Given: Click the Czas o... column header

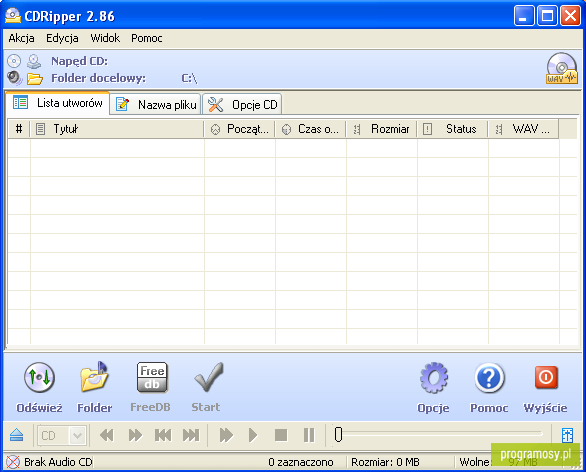Looking at the screenshot, I should coord(311,129).
